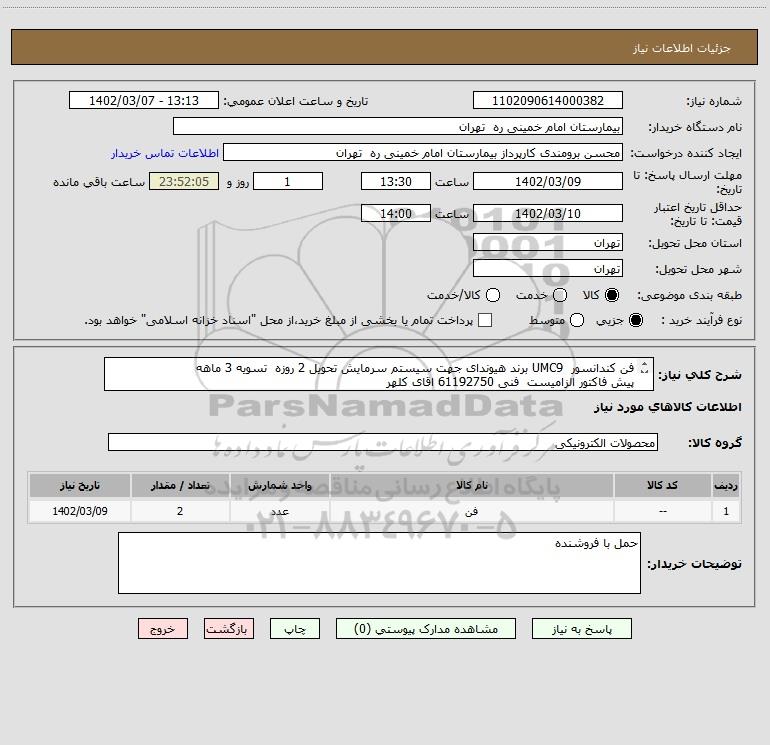Click the چاپ print button
The height and width of the screenshot is (745, 770).
pyautogui.click(x=295, y=629)
